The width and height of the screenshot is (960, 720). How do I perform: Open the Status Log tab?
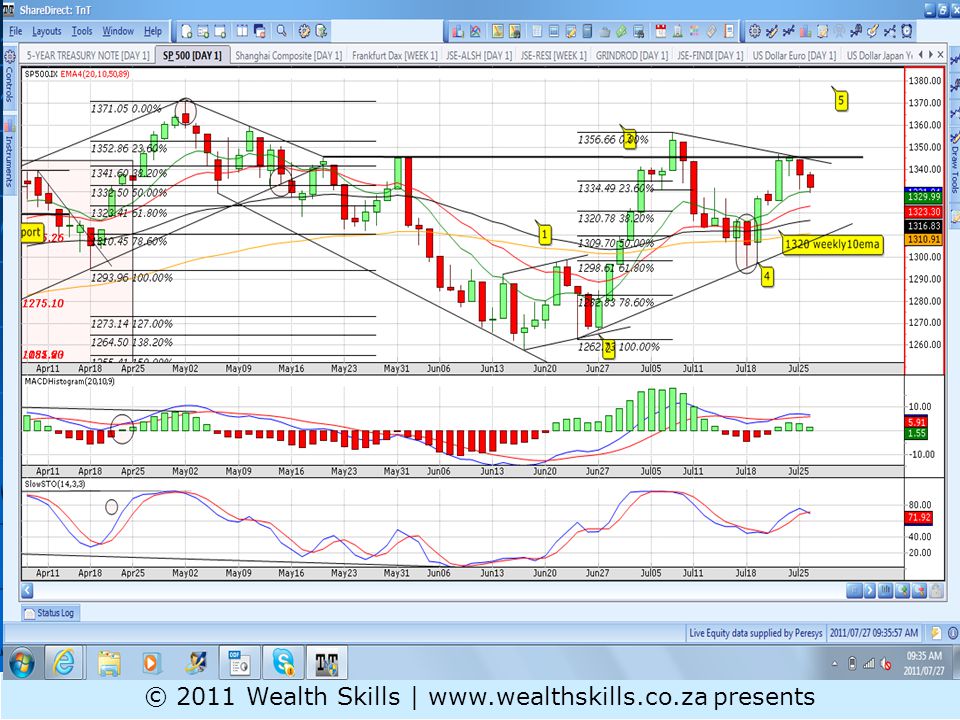pos(50,612)
